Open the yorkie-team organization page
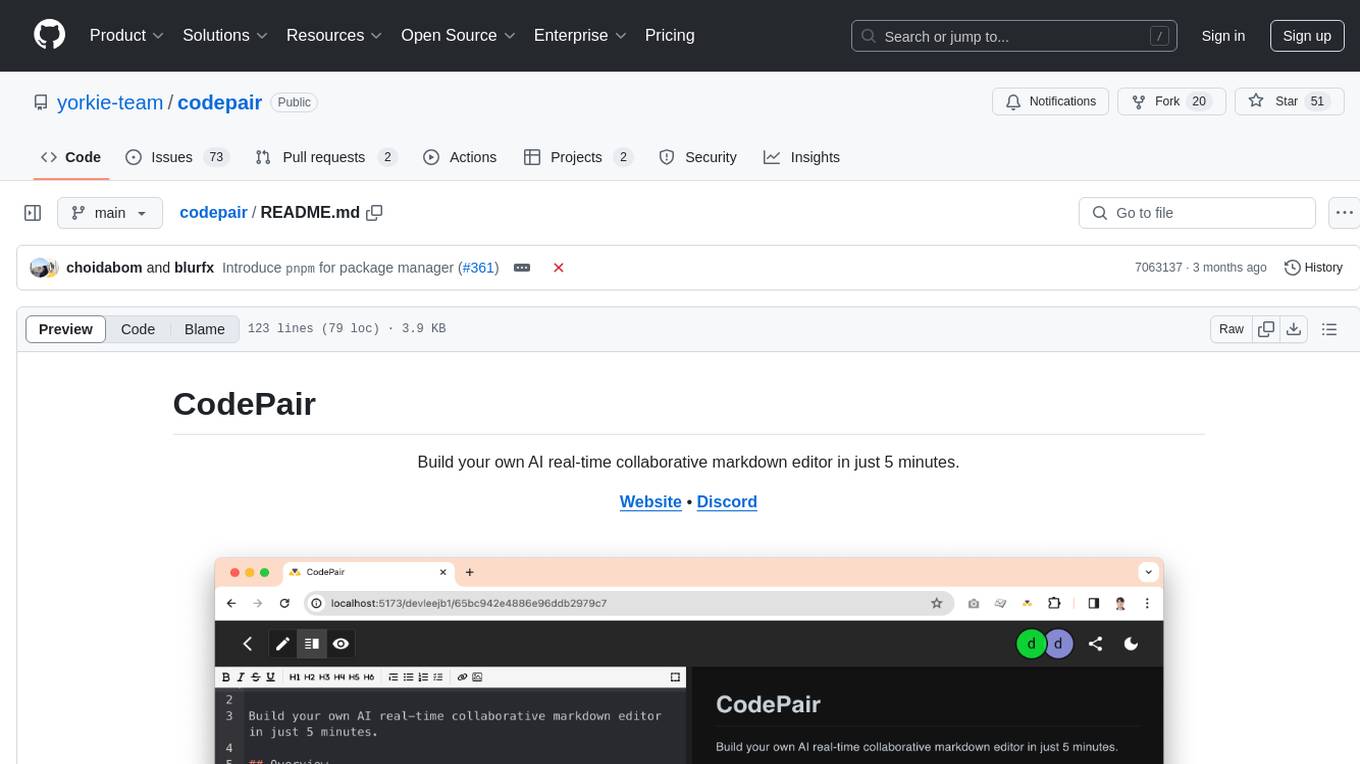The image size is (1360, 764). (x=110, y=102)
